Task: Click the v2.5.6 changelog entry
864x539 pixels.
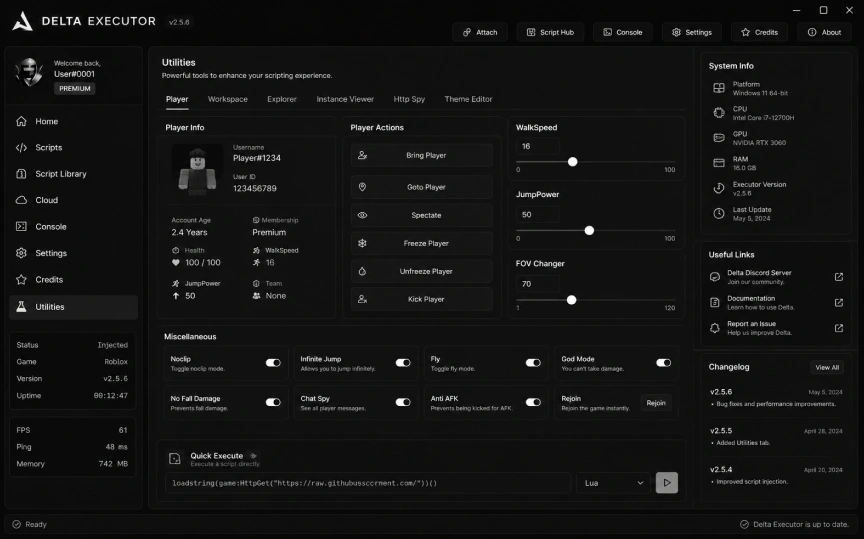Action: point(776,398)
